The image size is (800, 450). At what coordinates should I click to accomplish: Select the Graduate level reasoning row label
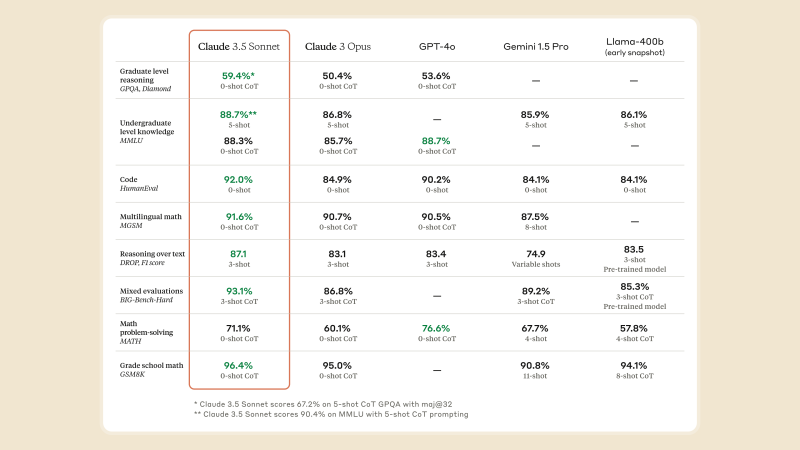pyautogui.click(x=145, y=80)
